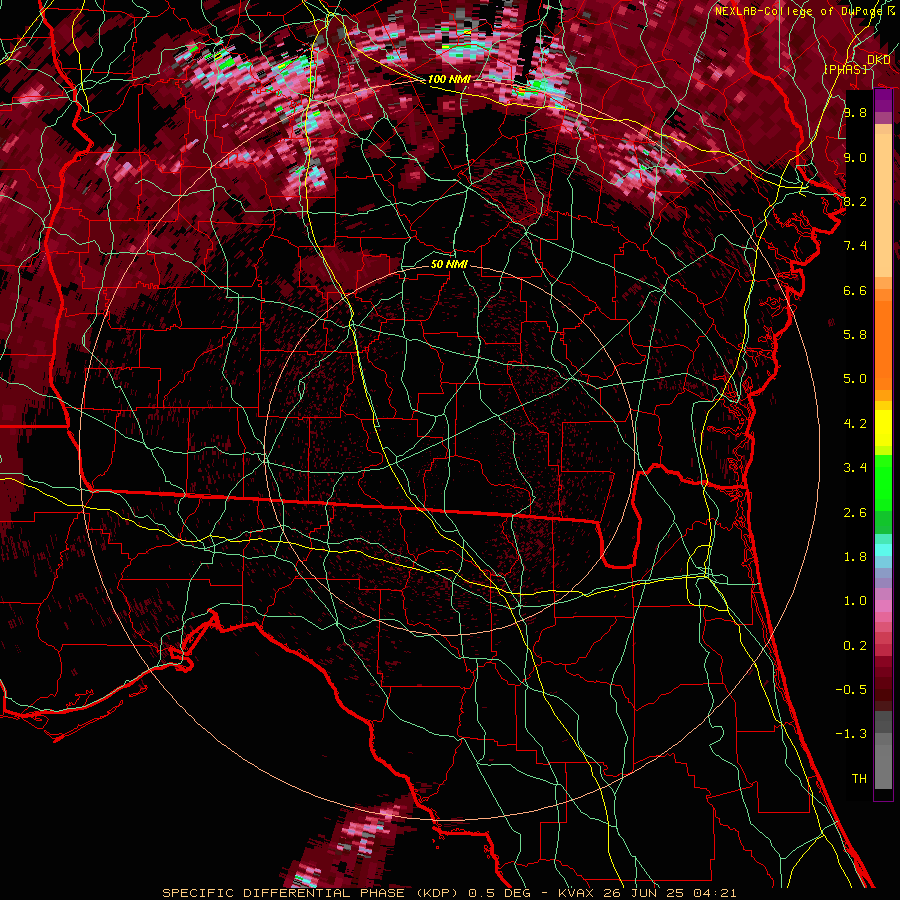Pick the yellow band in the color bar

(x=883, y=428)
